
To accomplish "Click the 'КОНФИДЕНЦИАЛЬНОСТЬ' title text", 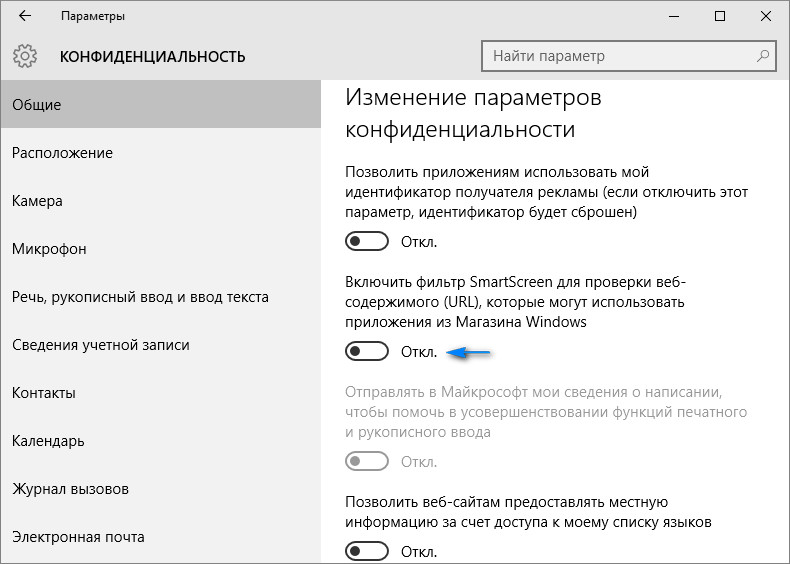I will pyautogui.click(x=153, y=56).
